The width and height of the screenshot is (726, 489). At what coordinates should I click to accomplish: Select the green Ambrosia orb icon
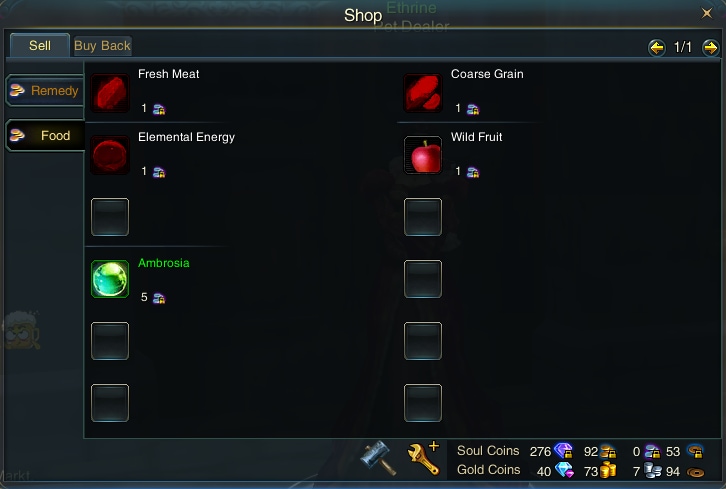tap(110, 279)
